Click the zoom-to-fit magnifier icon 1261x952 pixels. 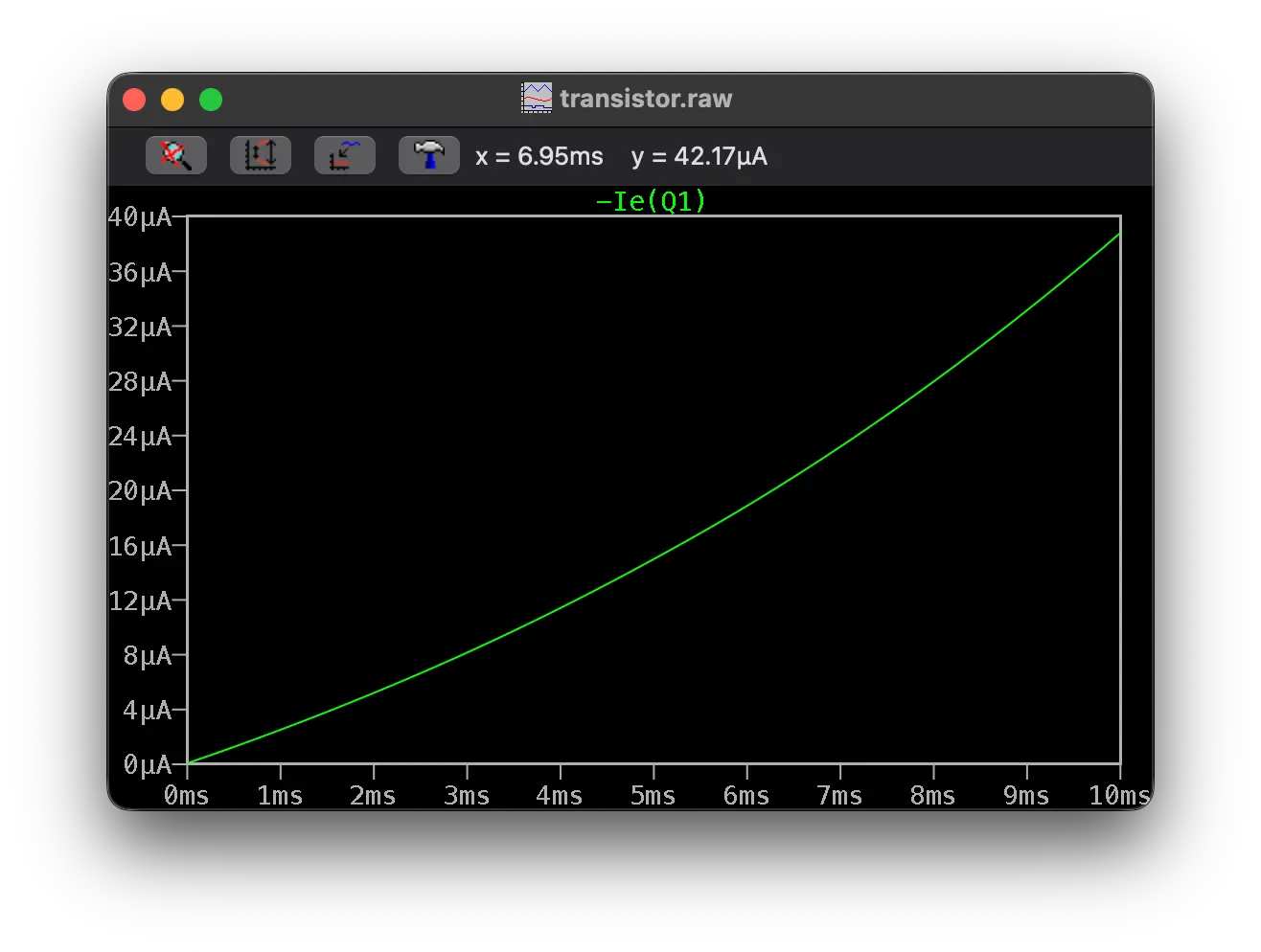coord(175,155)
